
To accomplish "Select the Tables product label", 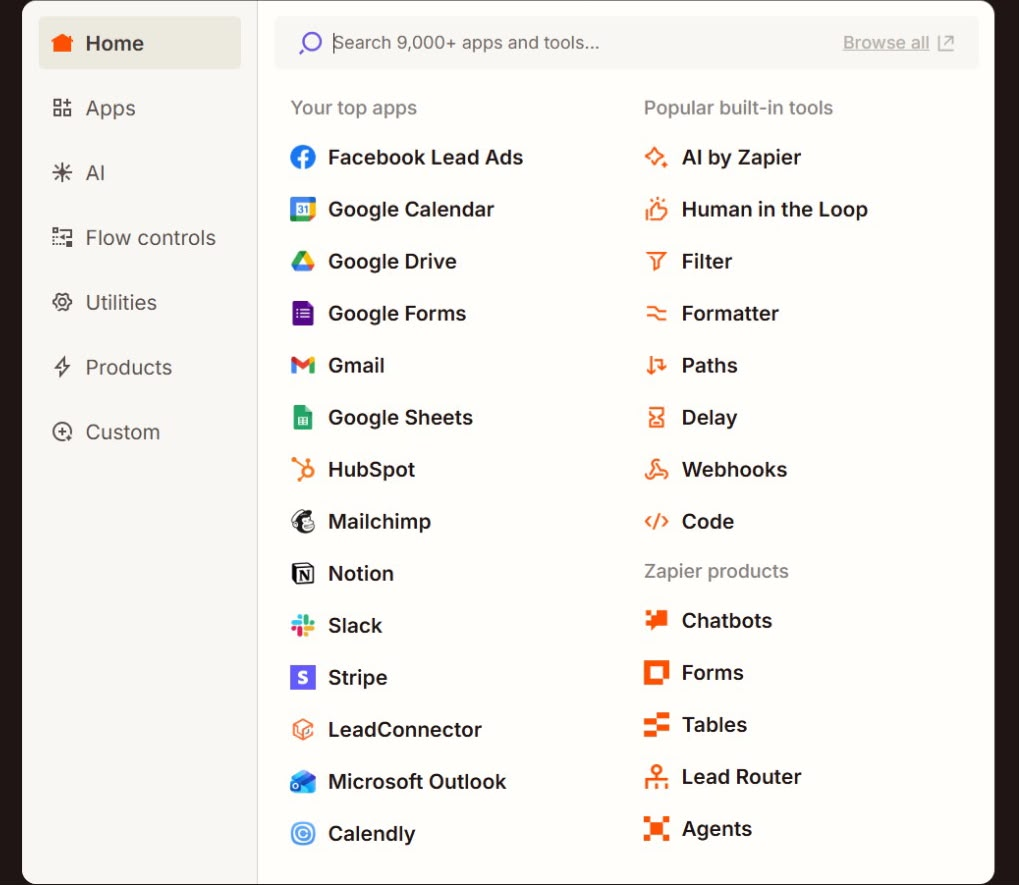I will 714,724.
